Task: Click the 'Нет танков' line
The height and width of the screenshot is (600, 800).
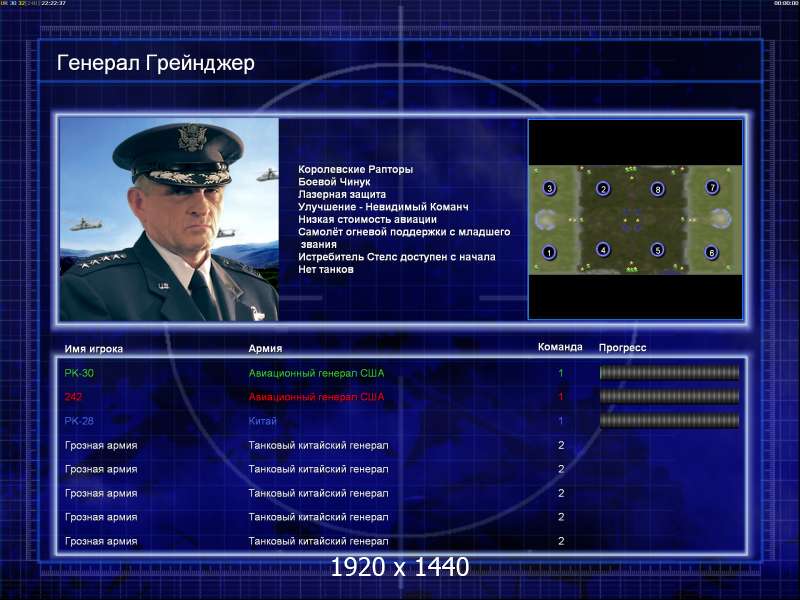Action: [326, 269]
